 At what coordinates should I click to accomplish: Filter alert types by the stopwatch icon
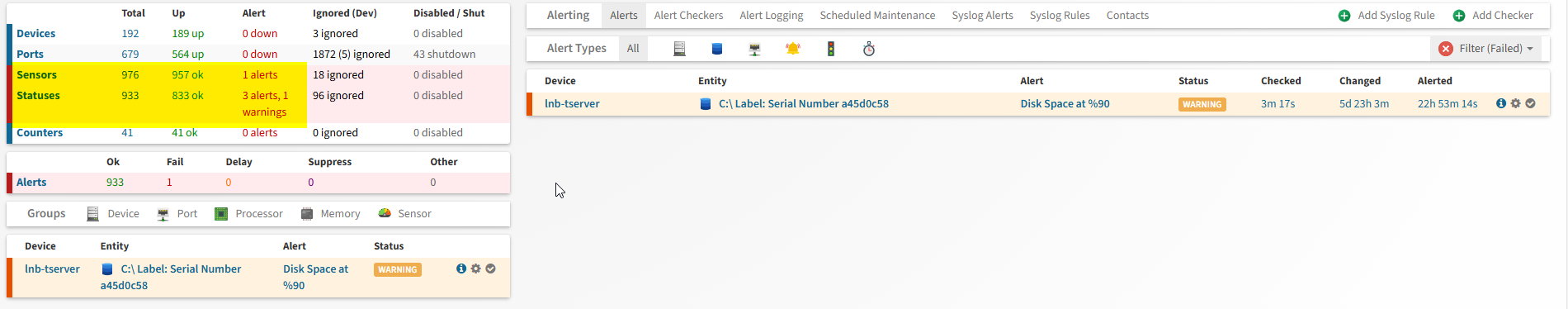[x=869, y=49]
